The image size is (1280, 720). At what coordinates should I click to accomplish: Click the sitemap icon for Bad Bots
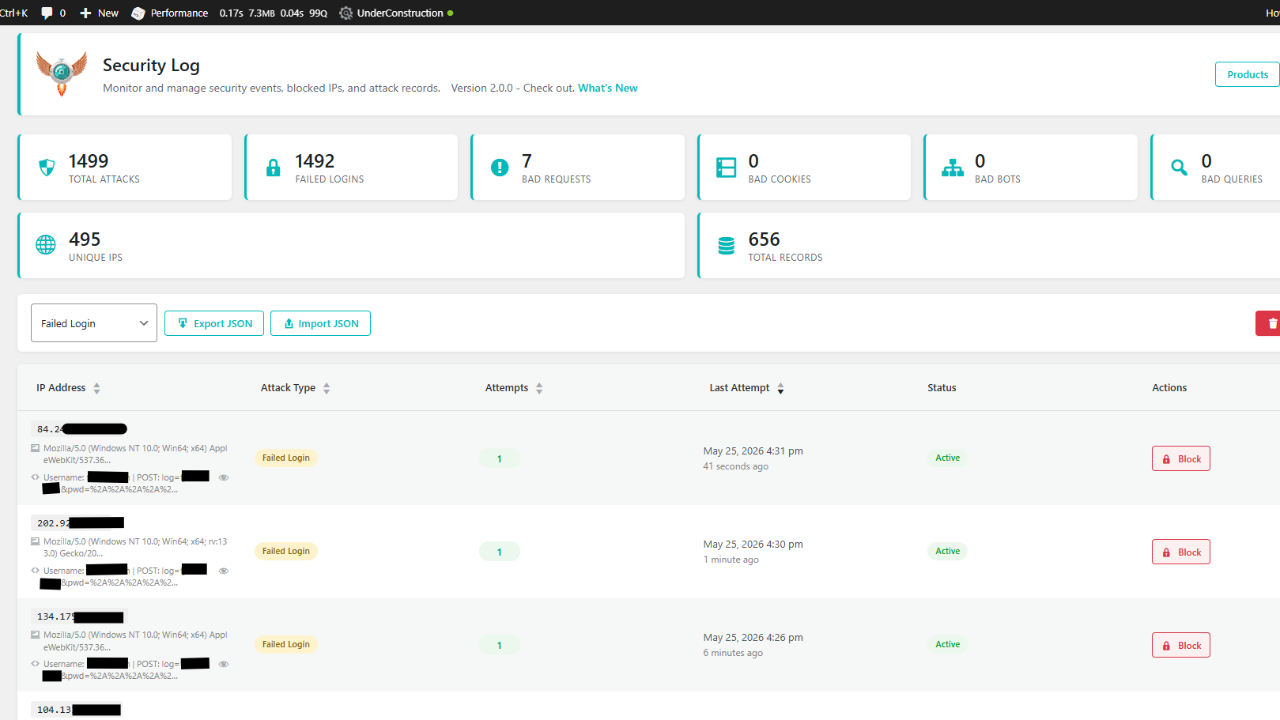953,168
